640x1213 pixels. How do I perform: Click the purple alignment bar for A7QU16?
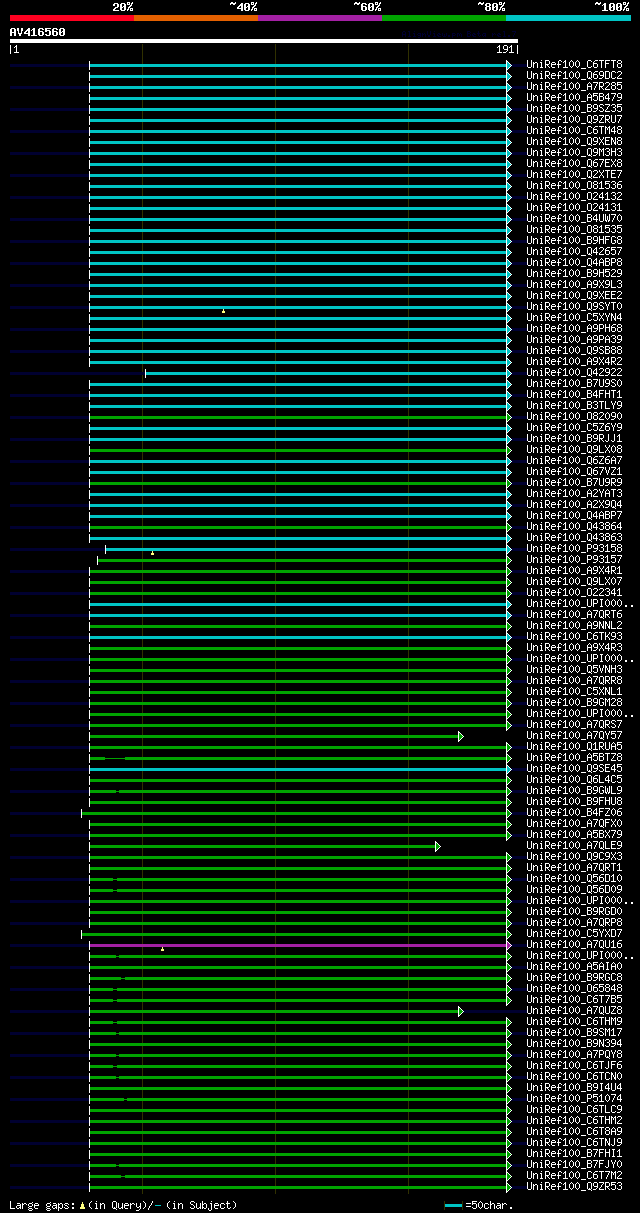pyautogui.click(x=298, y=945)
